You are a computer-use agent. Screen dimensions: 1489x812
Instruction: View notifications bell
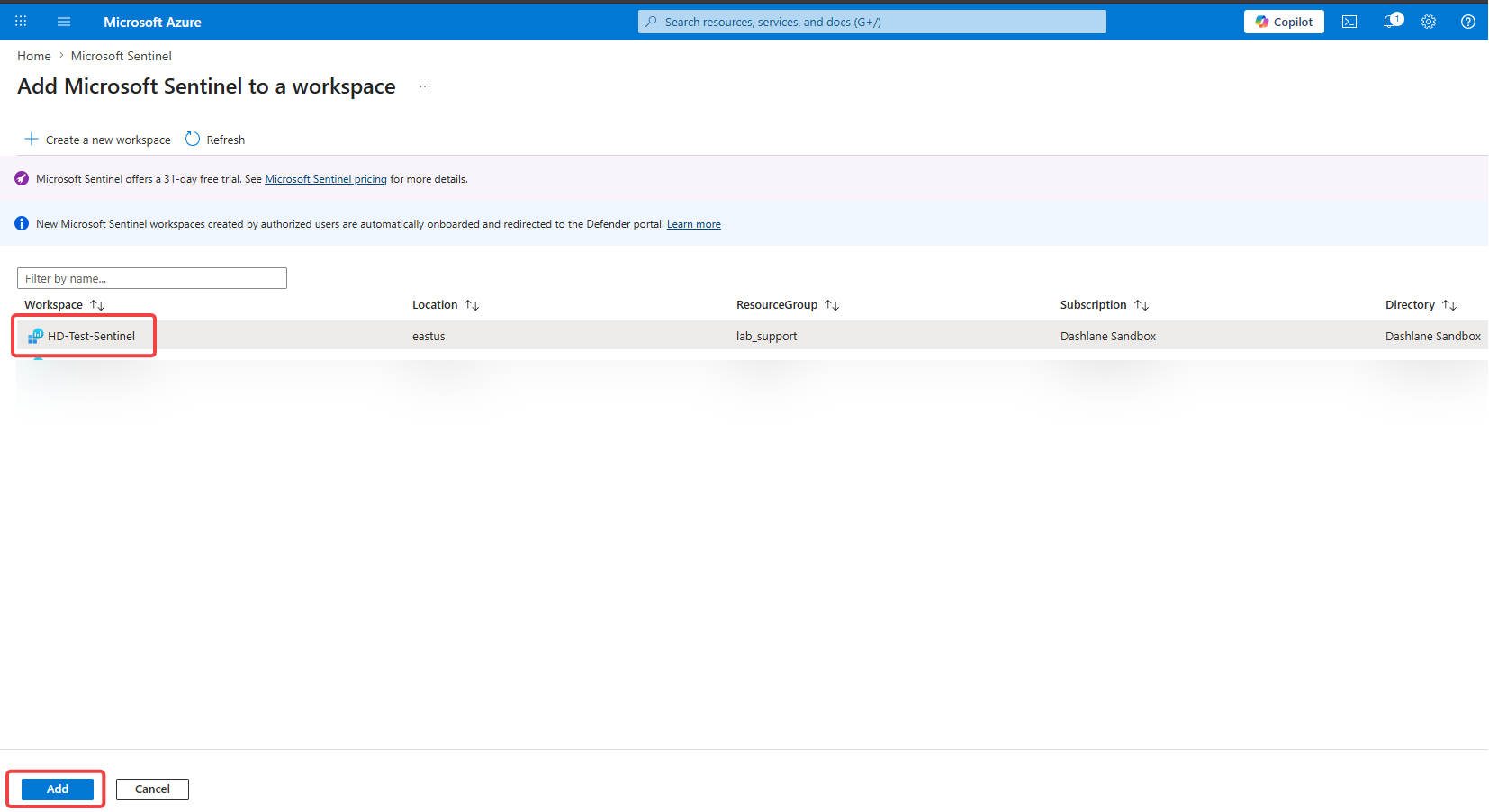coord(1392,21)
